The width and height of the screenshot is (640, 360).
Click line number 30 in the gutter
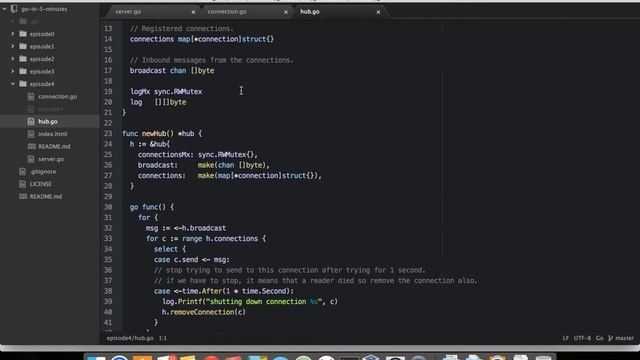tap(108, 207)
